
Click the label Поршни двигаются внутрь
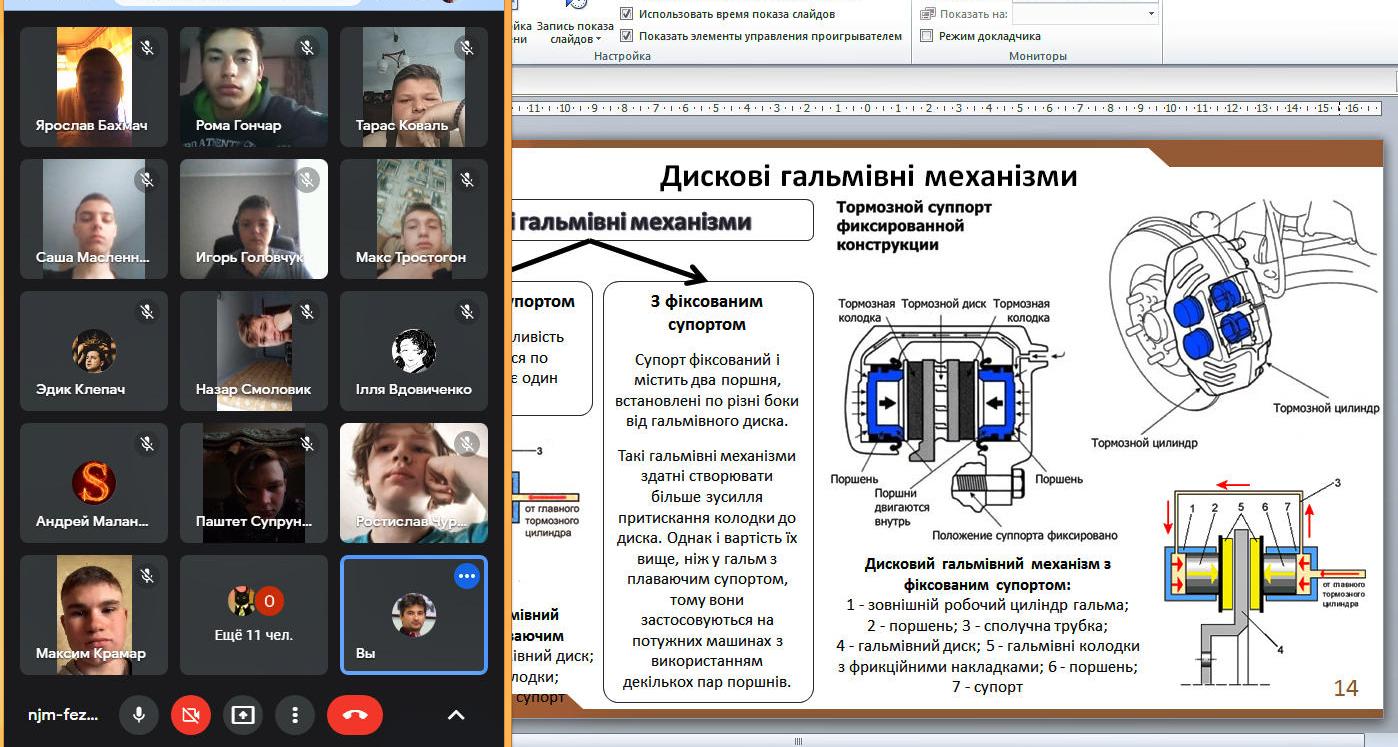pyautogui.click(x=902, y=507)
